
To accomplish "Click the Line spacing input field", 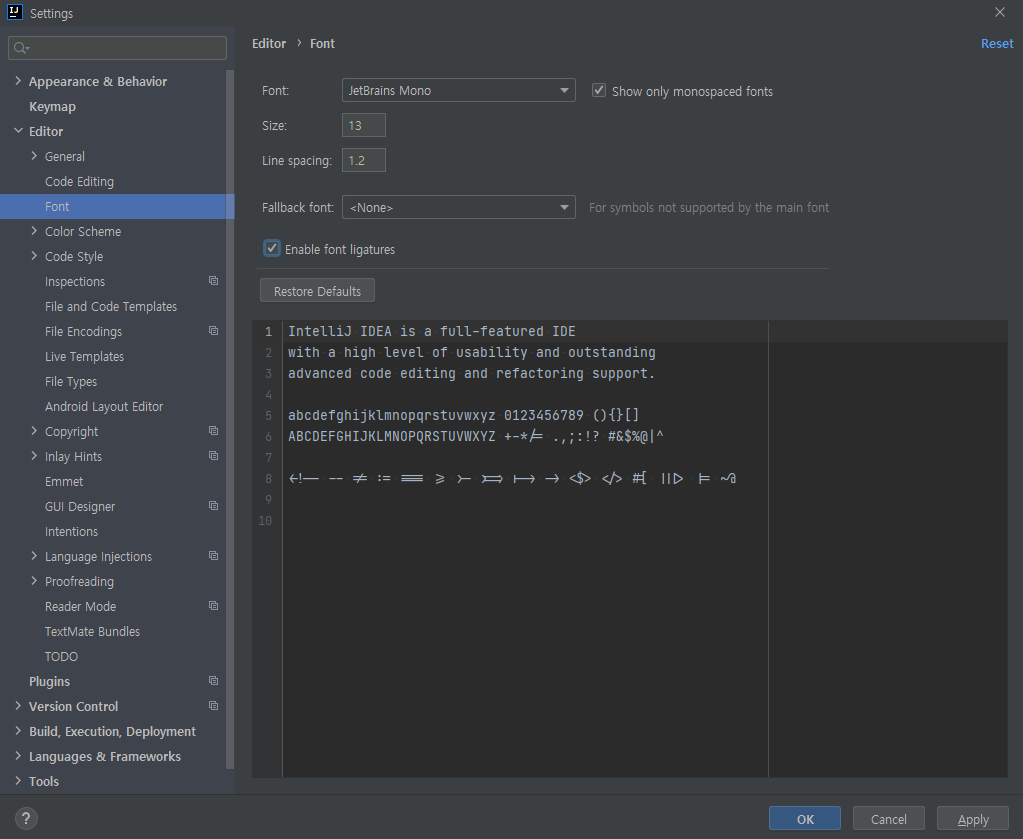I will [363, 160].
